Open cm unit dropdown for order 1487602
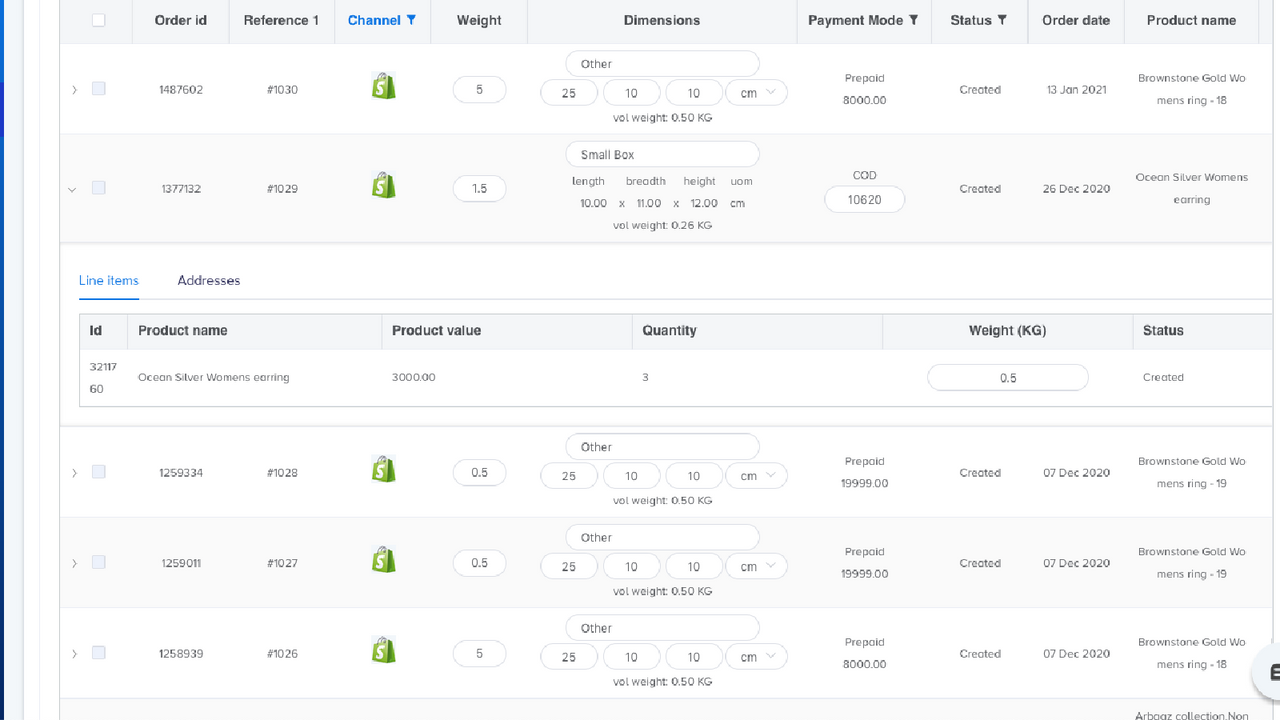 (x=756, y=92)
